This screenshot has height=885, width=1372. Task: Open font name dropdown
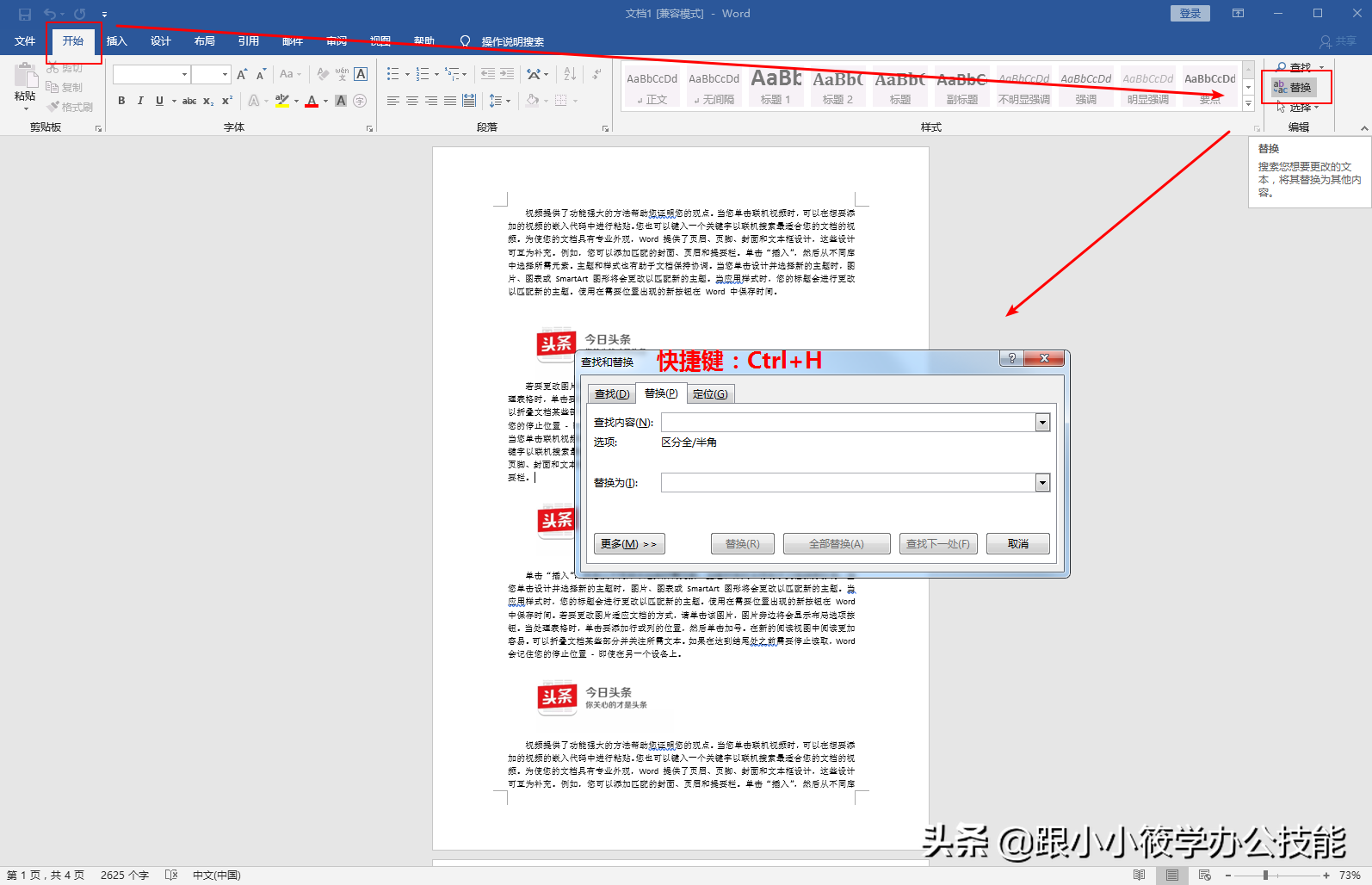184,75
